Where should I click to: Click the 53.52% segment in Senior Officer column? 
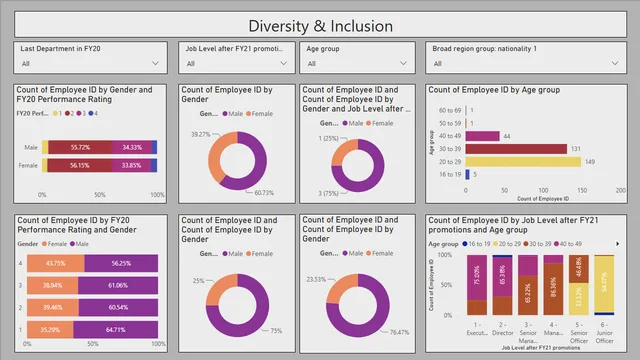point(579,299)
